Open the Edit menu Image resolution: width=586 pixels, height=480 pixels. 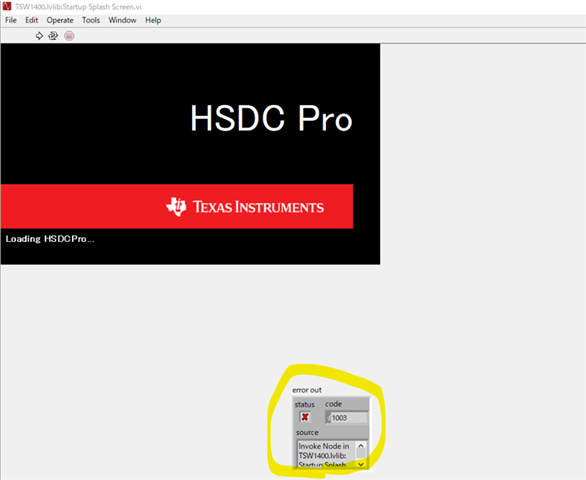pos(31,20)
